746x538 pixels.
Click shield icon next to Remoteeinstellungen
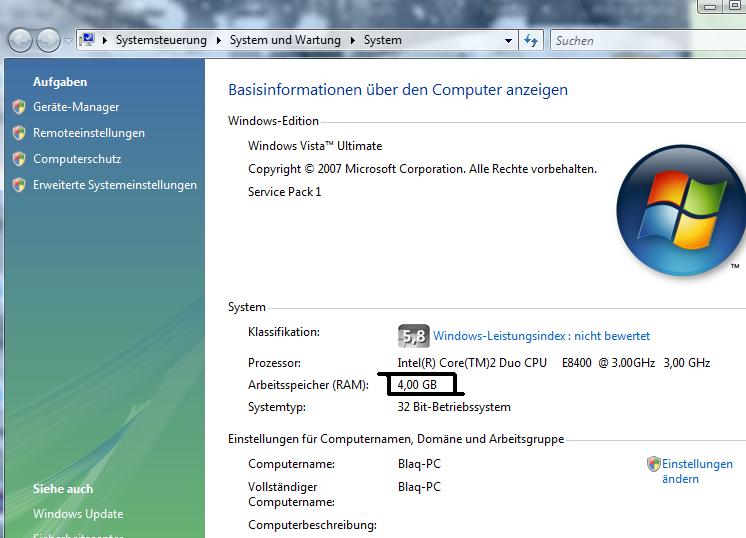(x=19, y=133)
